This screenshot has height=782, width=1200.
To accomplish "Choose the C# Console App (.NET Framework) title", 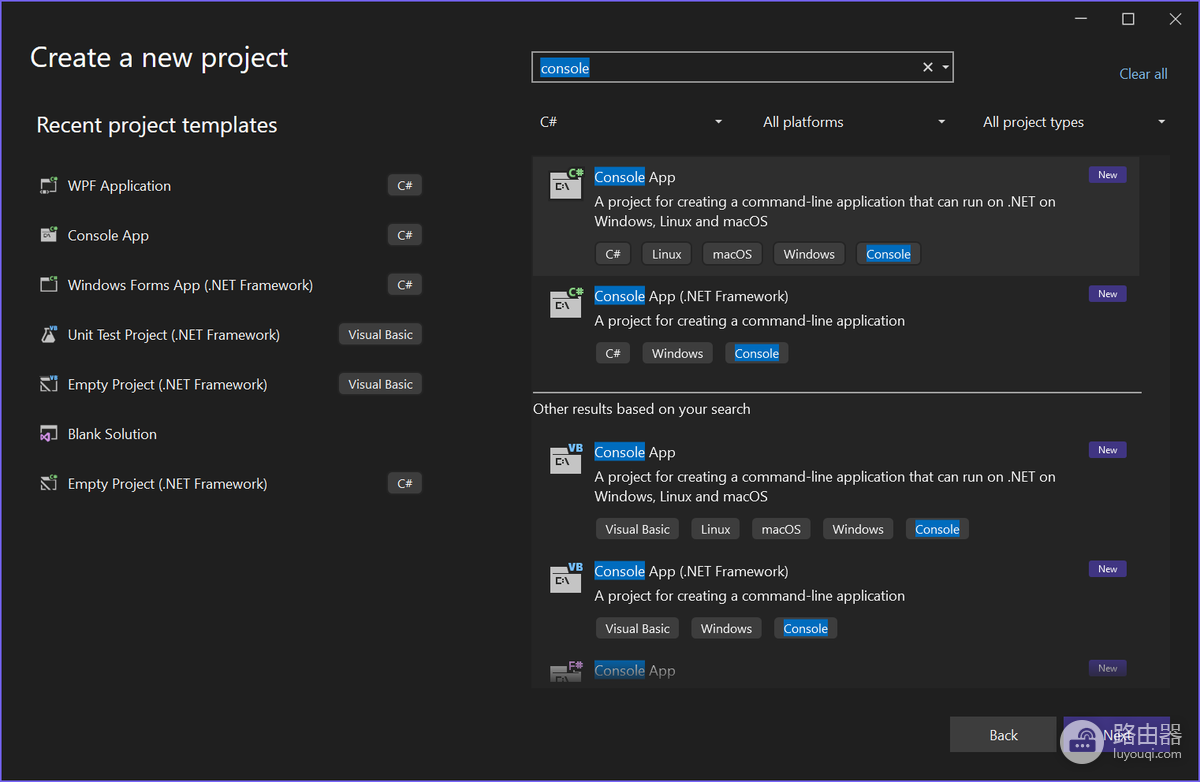I will [691, 296].
